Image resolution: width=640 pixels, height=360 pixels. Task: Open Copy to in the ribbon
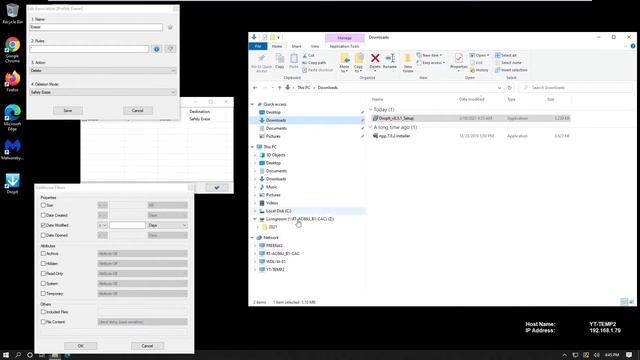coord(358,62)
